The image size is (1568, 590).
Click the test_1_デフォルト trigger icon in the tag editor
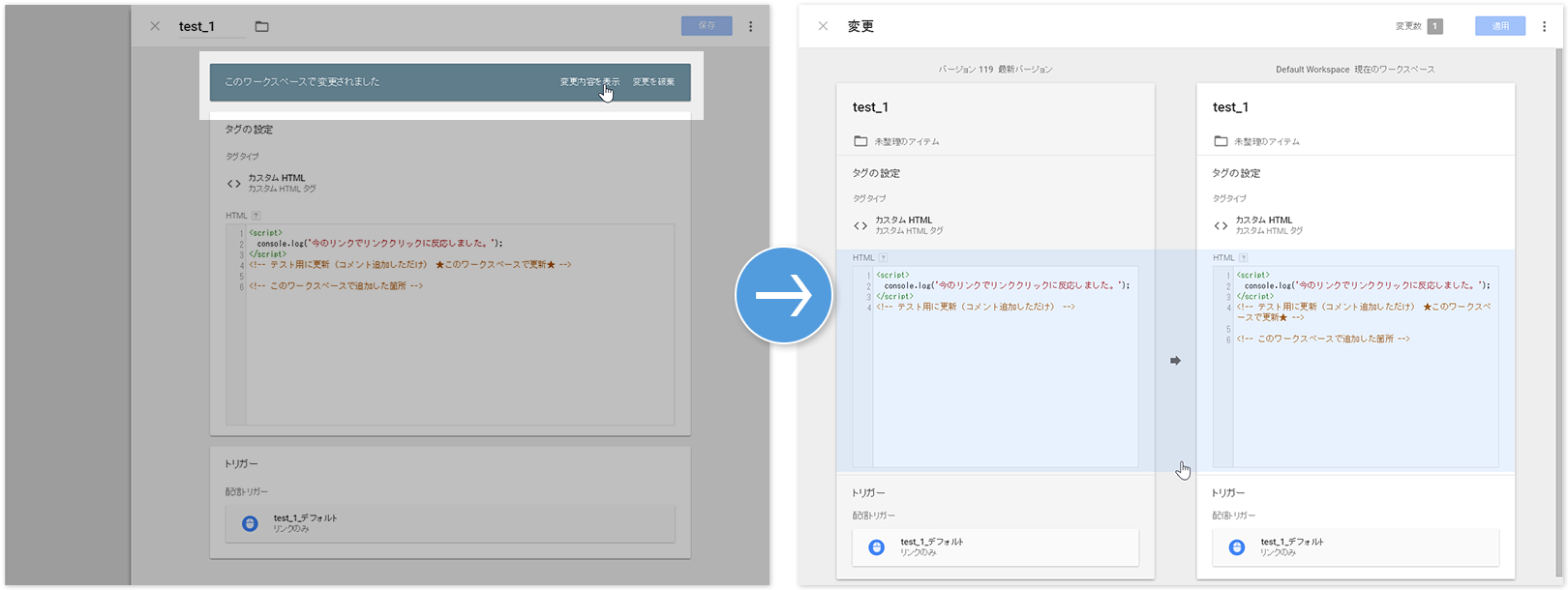(250, 523)
